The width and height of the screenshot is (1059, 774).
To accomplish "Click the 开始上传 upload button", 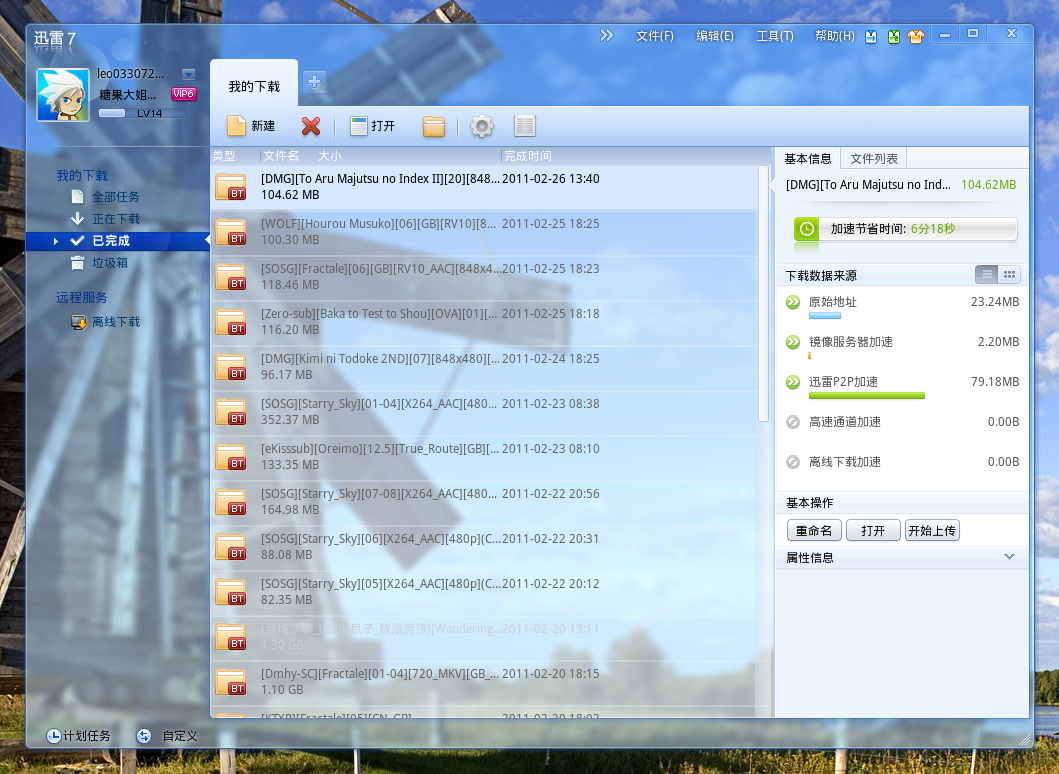I will point(932,531).
